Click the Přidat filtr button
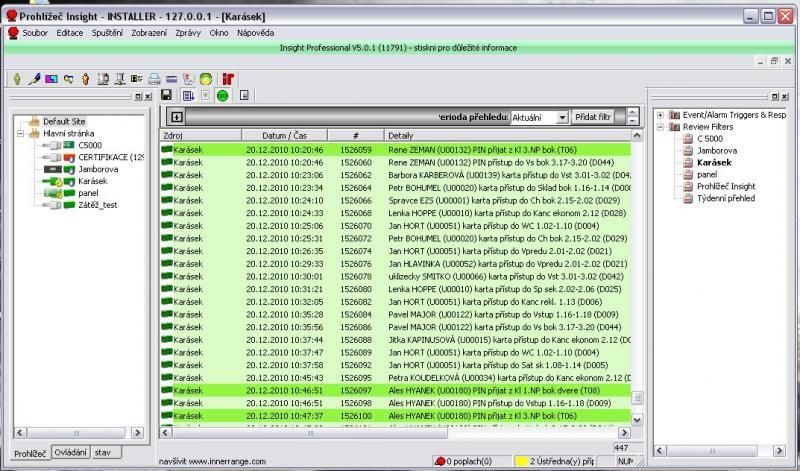The image size is (800, 471). (x=594, y=117)
